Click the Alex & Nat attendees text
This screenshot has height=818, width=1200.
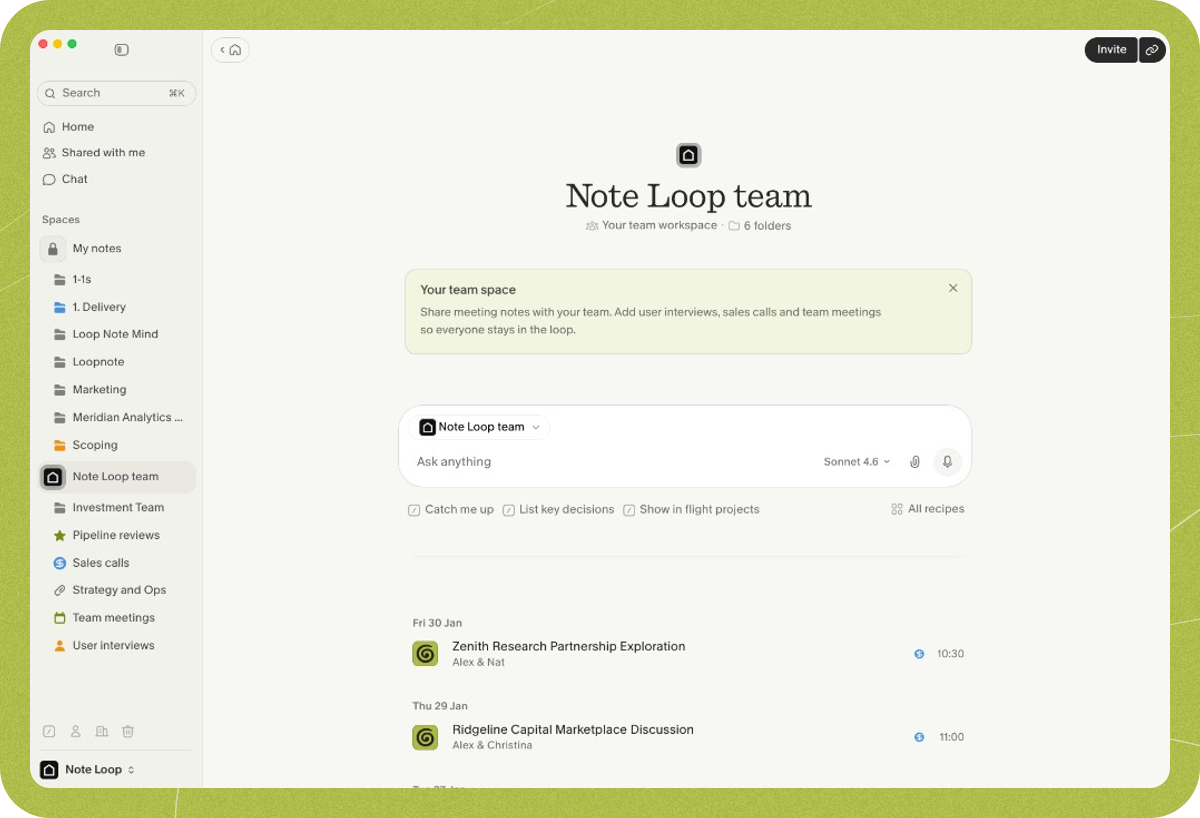point(478,663)
